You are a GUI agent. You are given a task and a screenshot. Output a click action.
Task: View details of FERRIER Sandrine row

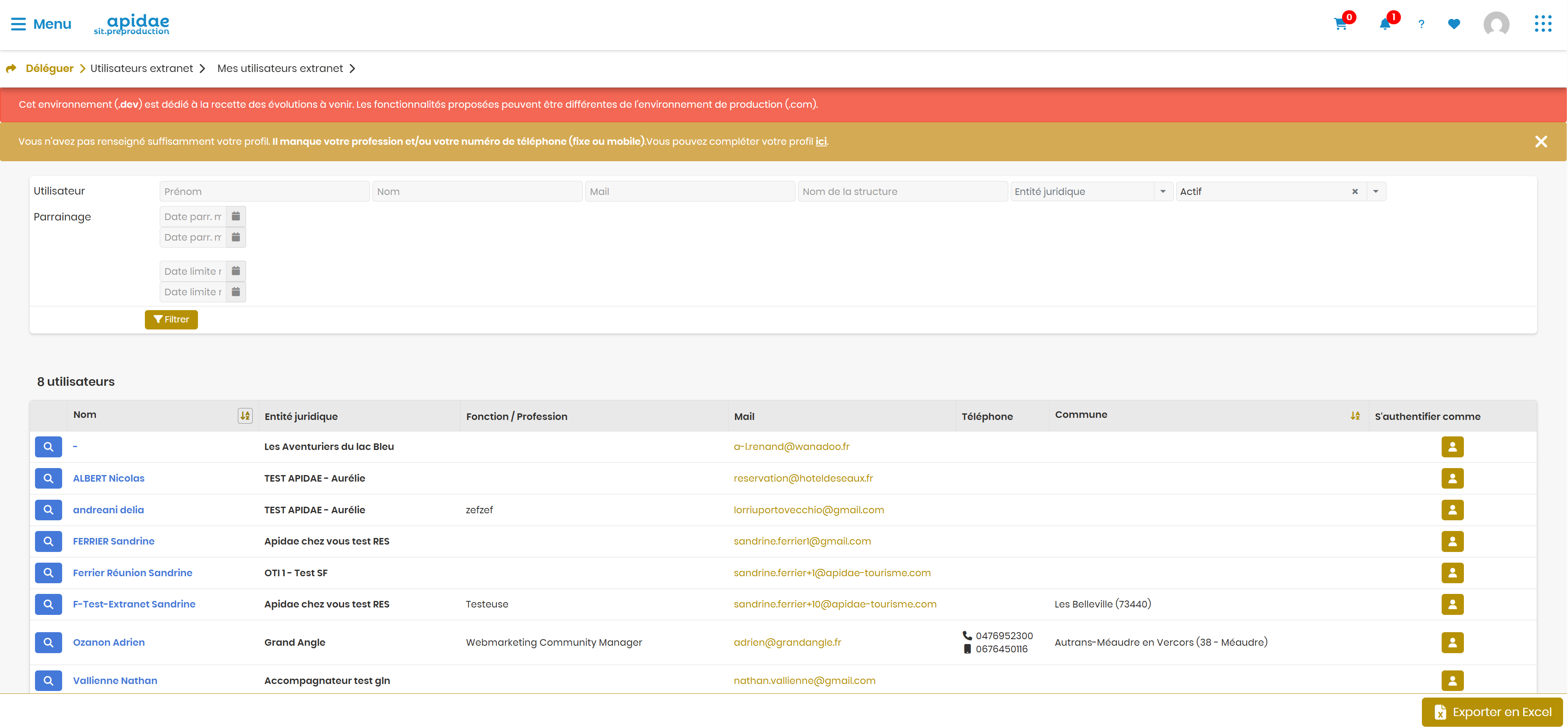(x=48, y=541)
